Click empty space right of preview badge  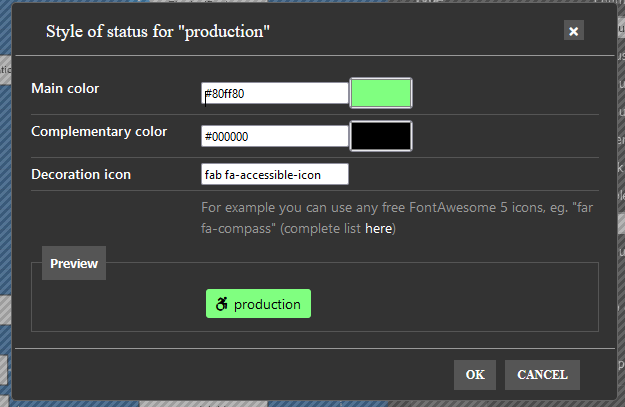[x=450, y=304]
